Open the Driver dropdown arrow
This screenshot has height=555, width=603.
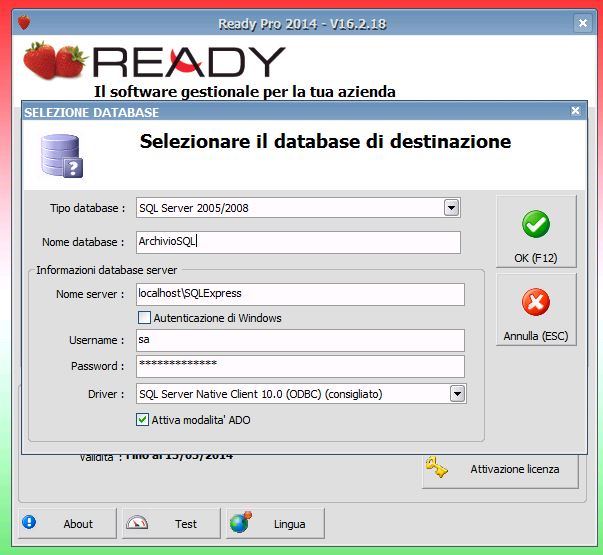click(x=457, y=393)
